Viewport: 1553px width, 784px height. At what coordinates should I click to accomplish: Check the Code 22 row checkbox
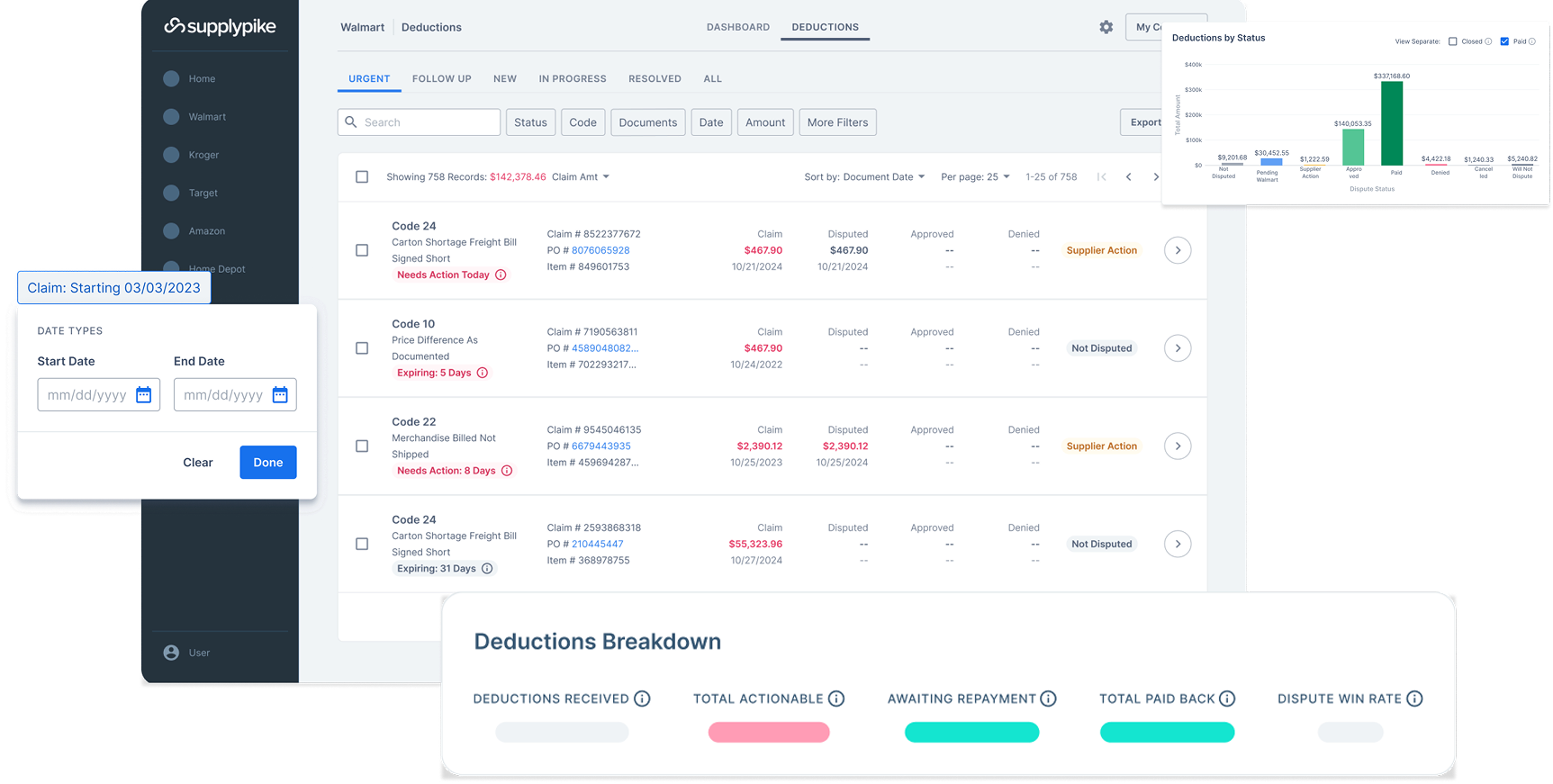point(362,446)
